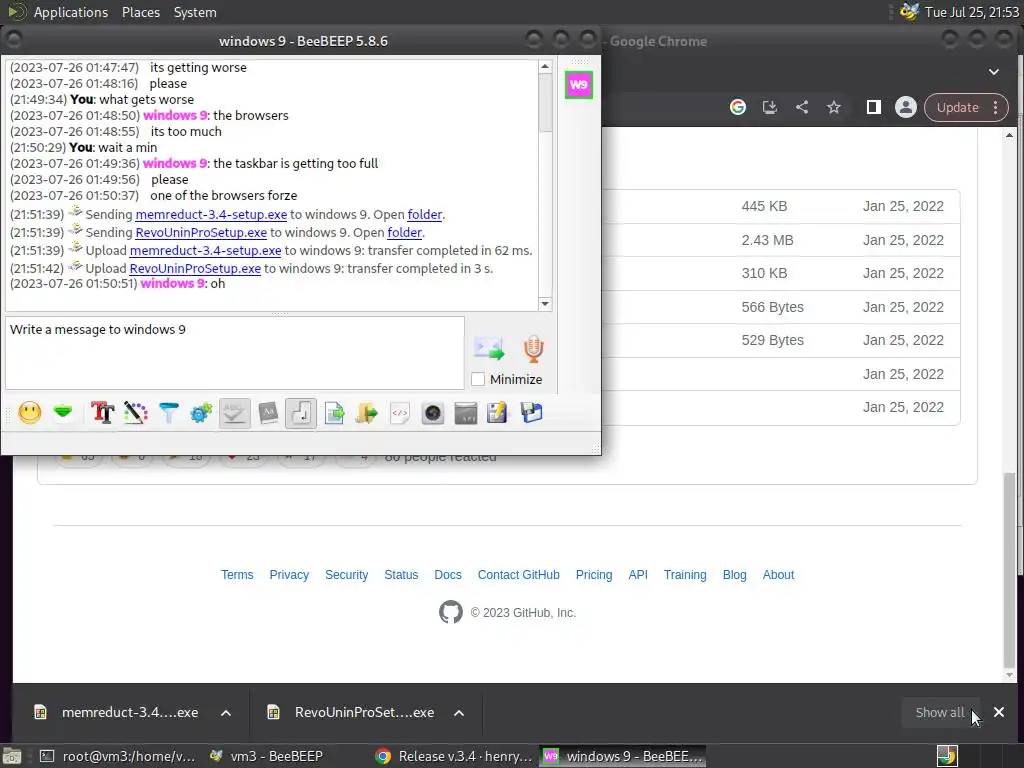
Task: Open memreduct-3.4-setup.exe link in Sending line
Action: click(211, 215)
